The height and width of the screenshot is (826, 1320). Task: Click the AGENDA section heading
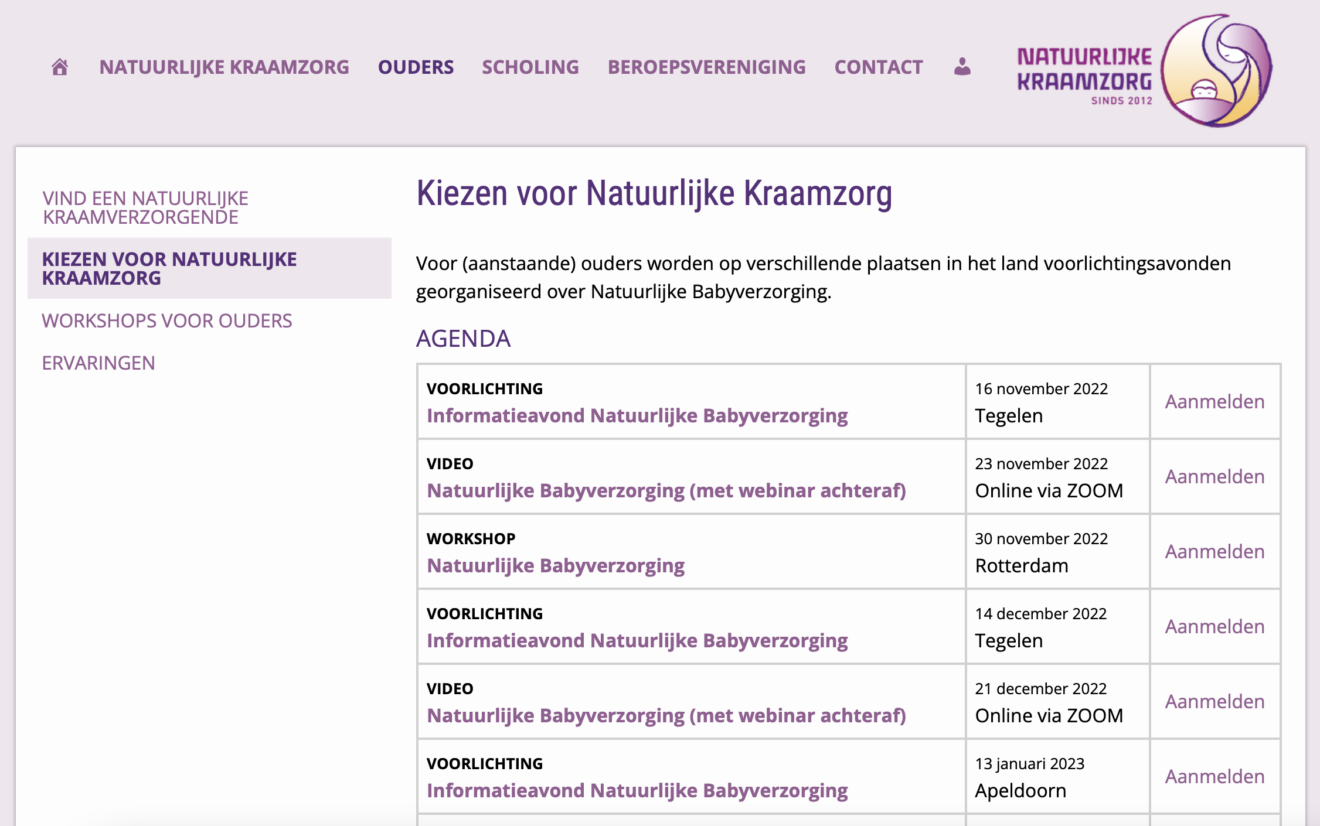463,339
